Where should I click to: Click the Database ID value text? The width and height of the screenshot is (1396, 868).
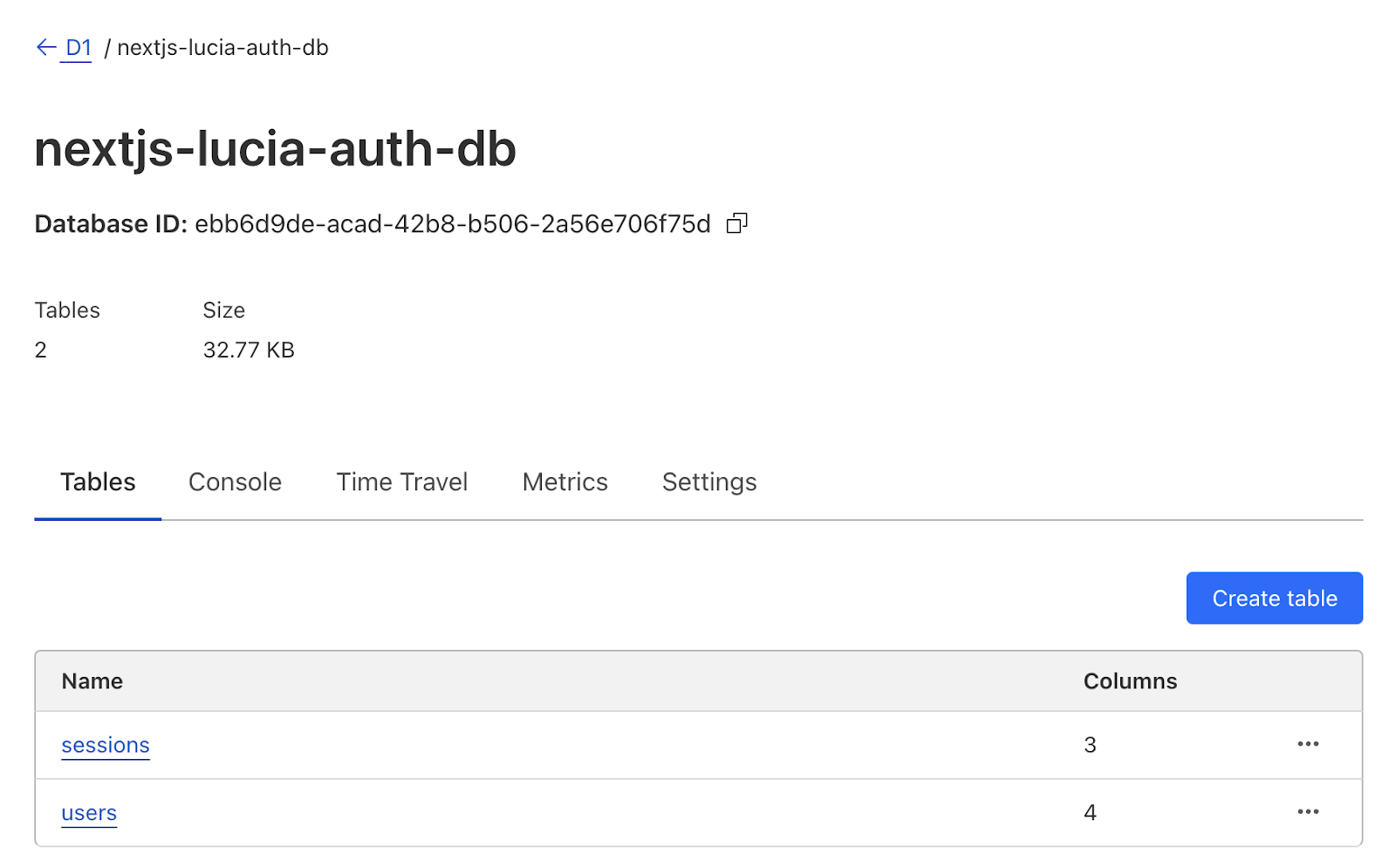tap(452, 224)
